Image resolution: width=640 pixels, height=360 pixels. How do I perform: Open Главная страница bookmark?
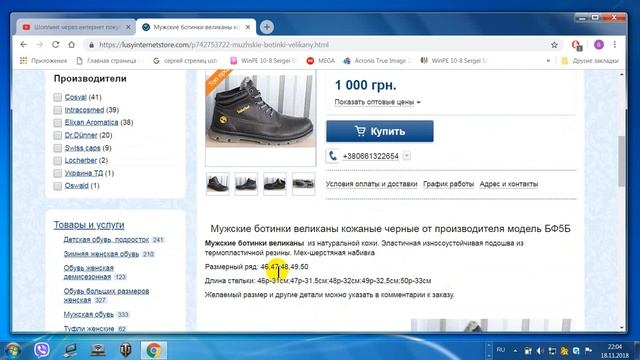(x=108, y=61)
